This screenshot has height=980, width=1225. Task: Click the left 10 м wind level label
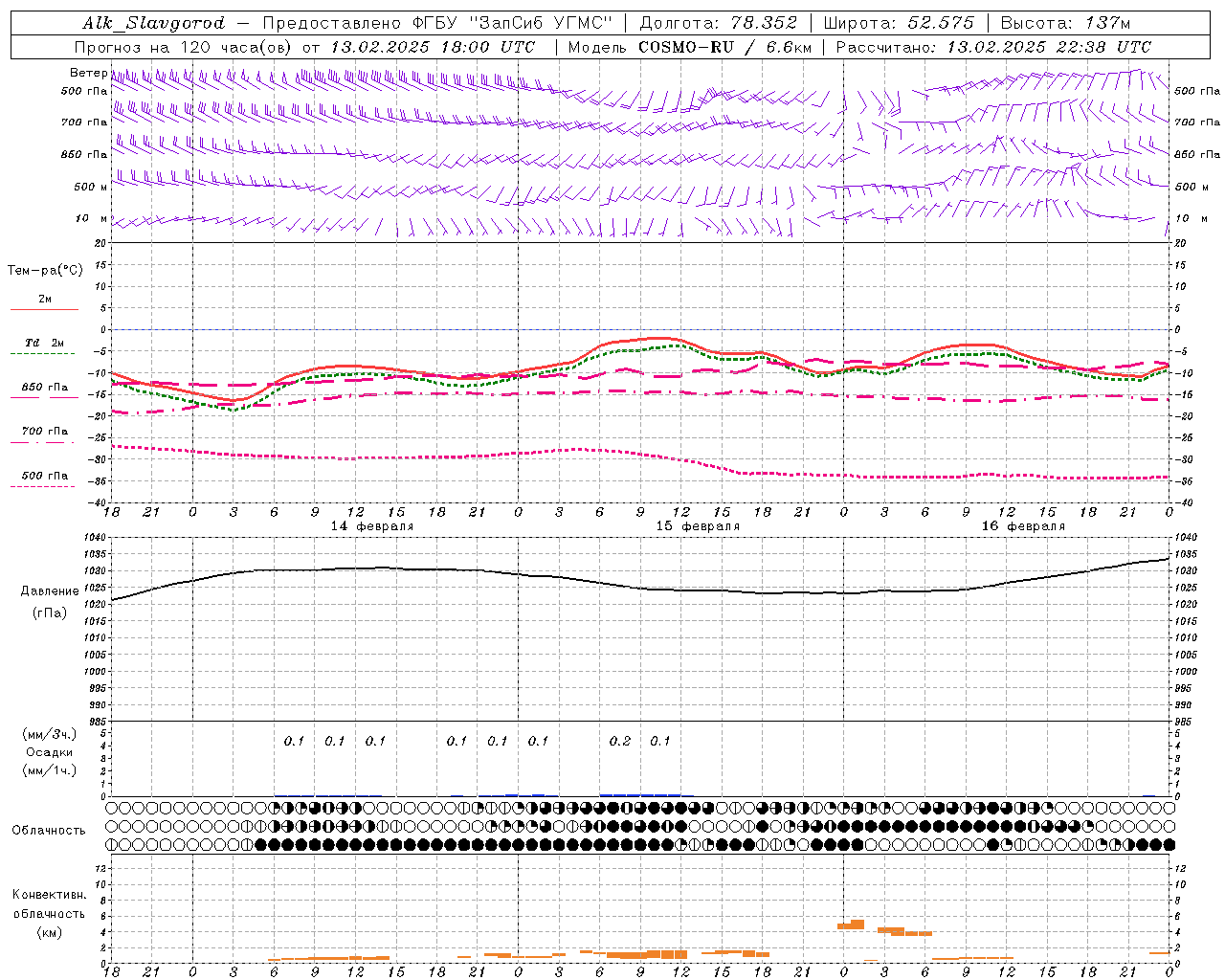click(92, 218)
